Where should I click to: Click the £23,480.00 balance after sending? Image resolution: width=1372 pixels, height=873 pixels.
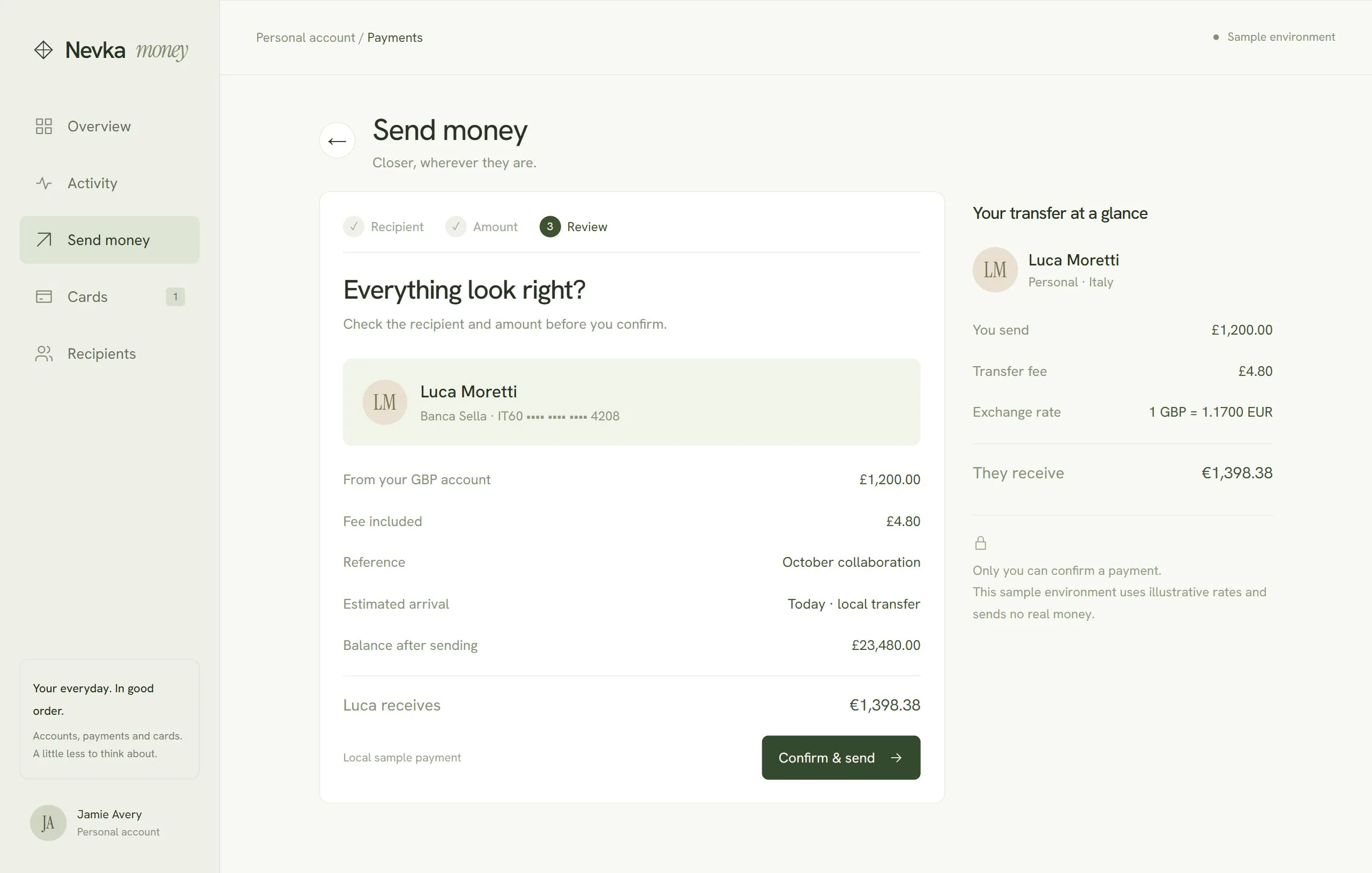click(886, 645)
